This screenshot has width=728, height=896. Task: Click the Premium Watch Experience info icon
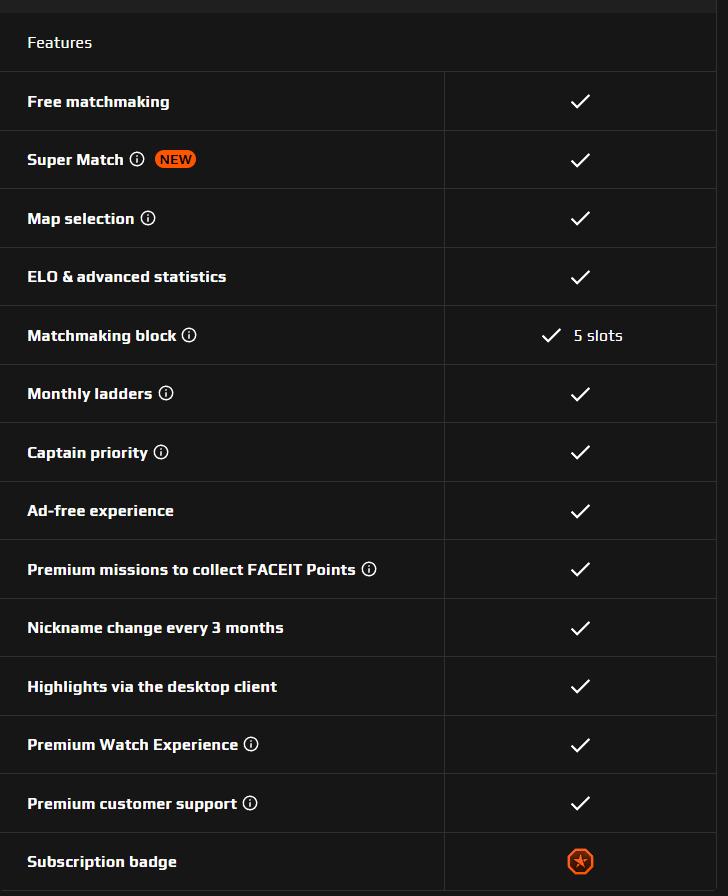pos(252,744)
